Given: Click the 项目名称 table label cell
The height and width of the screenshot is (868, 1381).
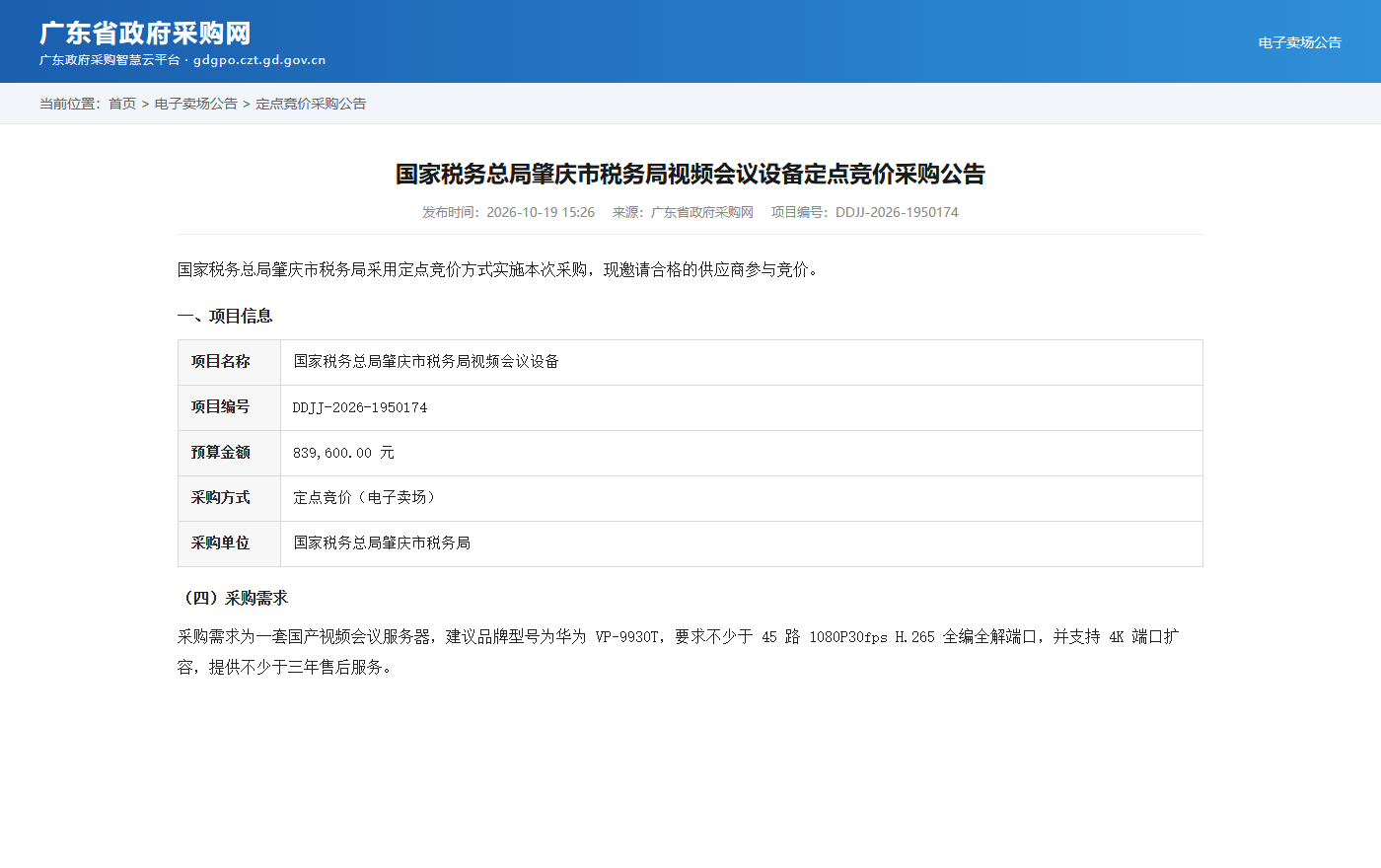Looking at the screenshot, I should coord(229,362).
